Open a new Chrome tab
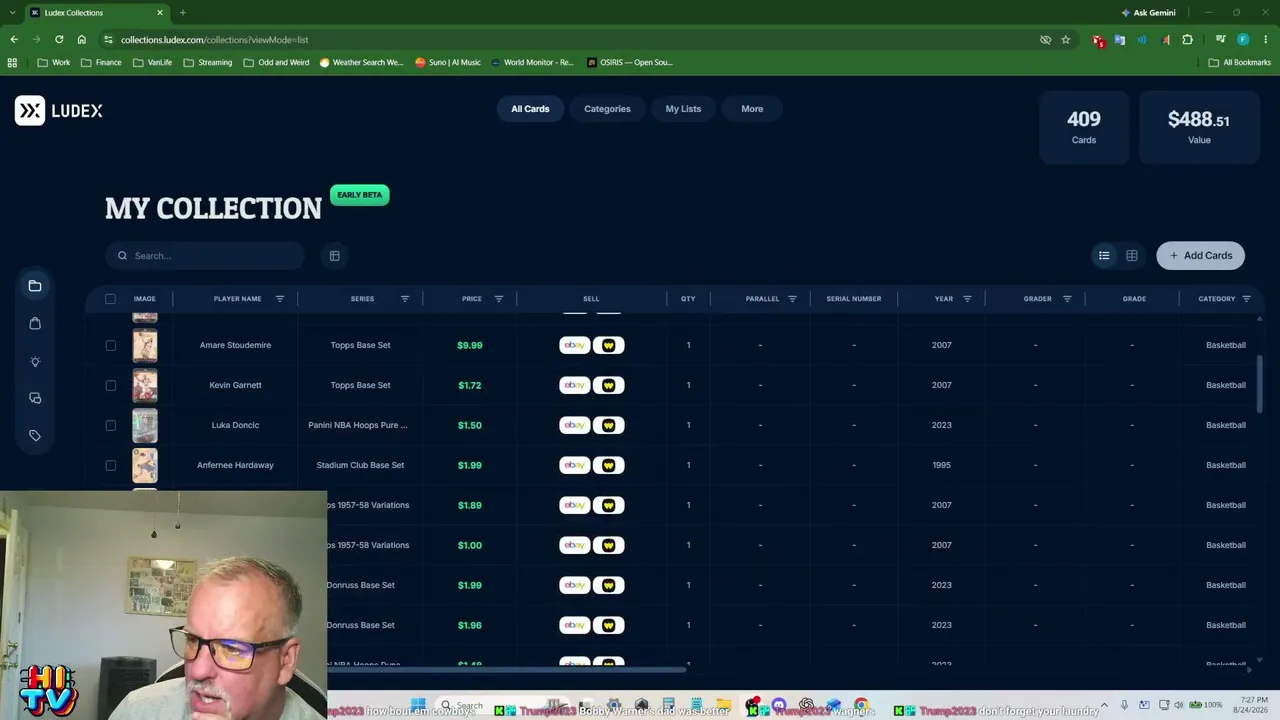This screenshot has height=720, width=1280. [x=183, y=13]
